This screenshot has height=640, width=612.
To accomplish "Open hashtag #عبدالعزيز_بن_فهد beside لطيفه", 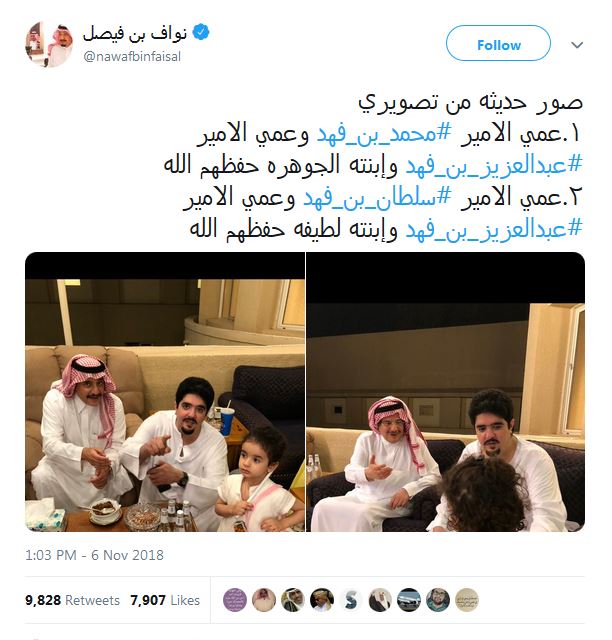I will point(494,230).
